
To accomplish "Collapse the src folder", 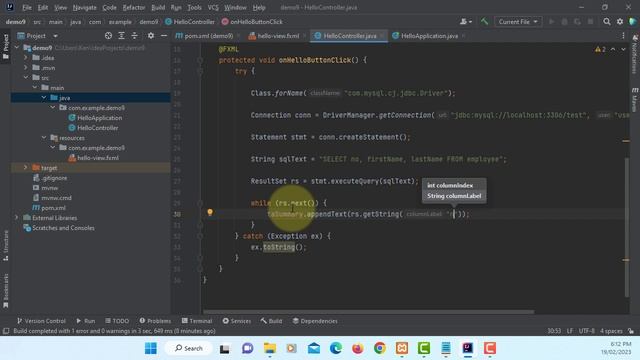I will coord(26,78).
